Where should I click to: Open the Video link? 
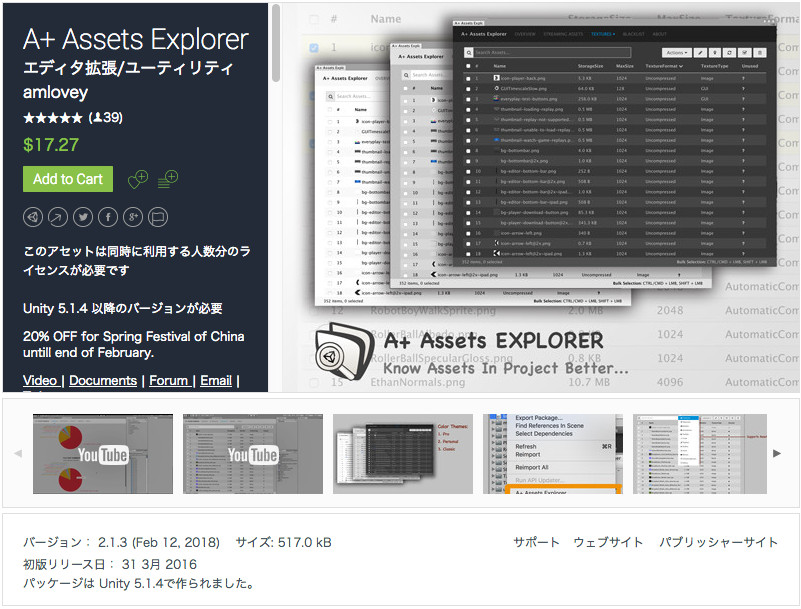coord(40,381)
